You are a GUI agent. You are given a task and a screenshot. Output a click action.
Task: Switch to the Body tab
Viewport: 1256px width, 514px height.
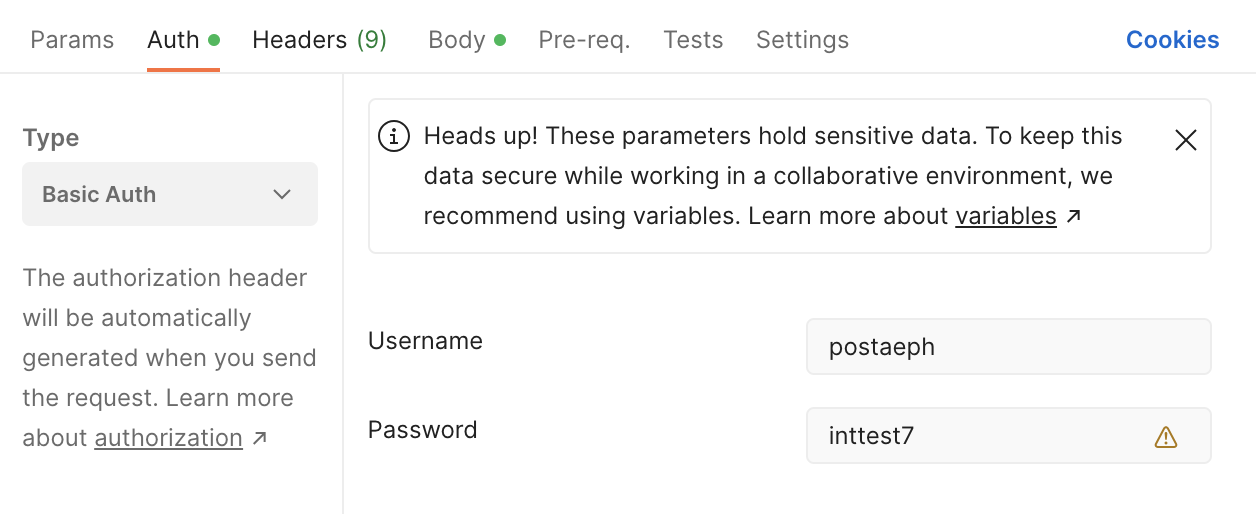pos(456,40)
